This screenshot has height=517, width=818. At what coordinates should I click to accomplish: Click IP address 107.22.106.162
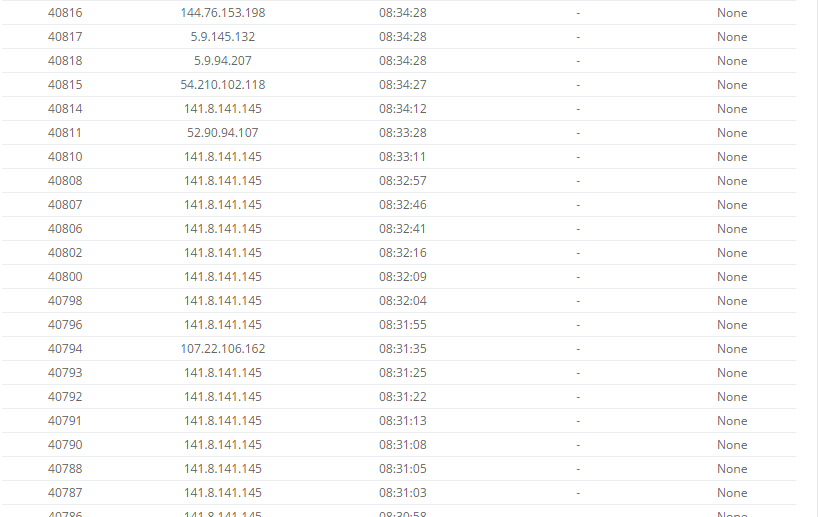tap(223, 348)
